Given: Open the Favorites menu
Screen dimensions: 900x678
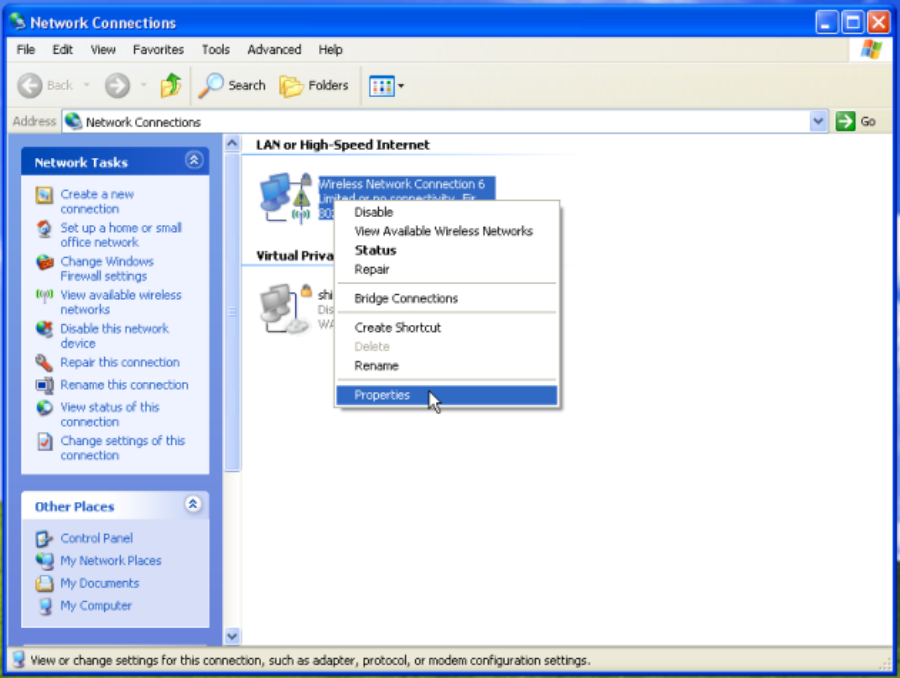Looking at the screenshot, I should click(x=158, y=49).
